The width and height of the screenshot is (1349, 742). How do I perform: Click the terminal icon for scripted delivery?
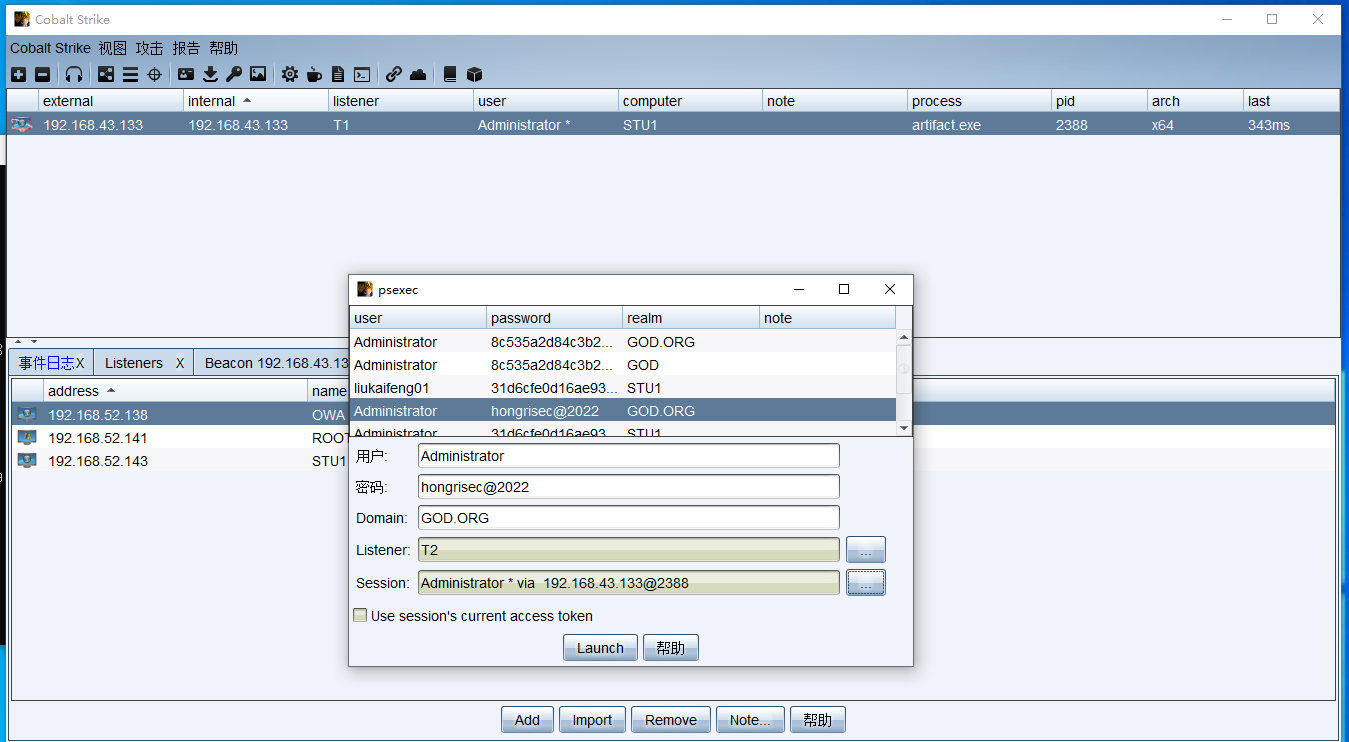tap(362, 74)
